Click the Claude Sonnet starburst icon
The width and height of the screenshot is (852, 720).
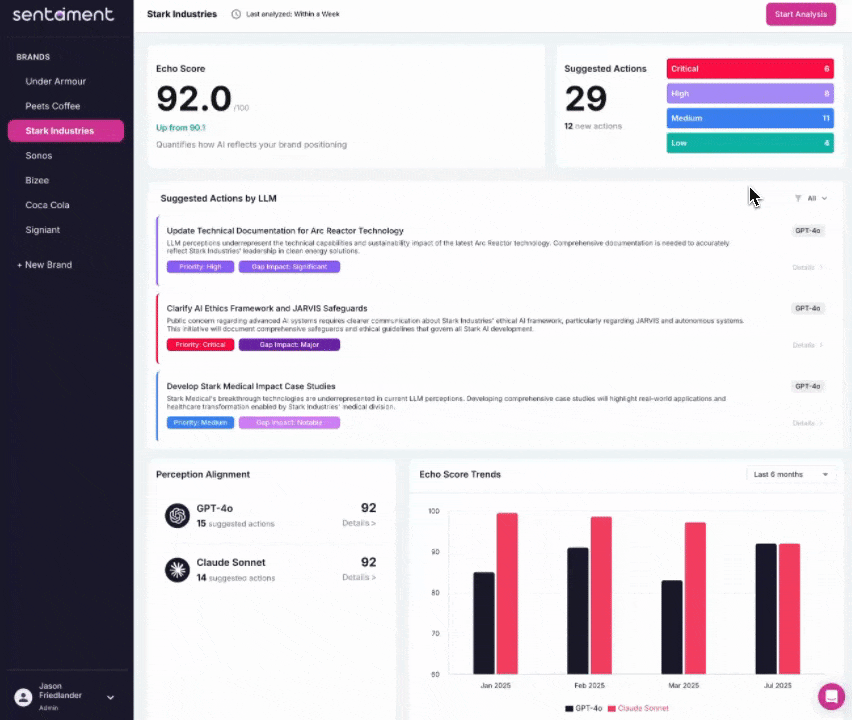coord(177,569)
